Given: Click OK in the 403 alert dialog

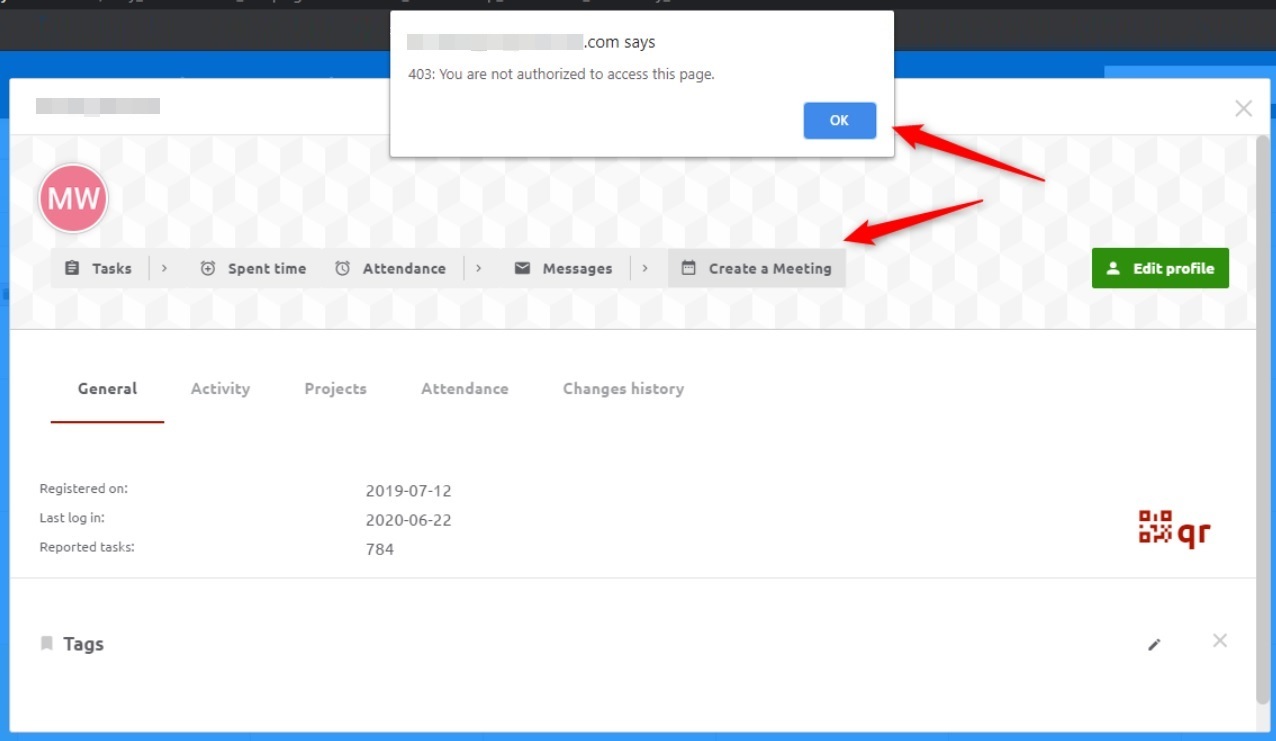Looking at the screenshot, I should click(839, 120).
